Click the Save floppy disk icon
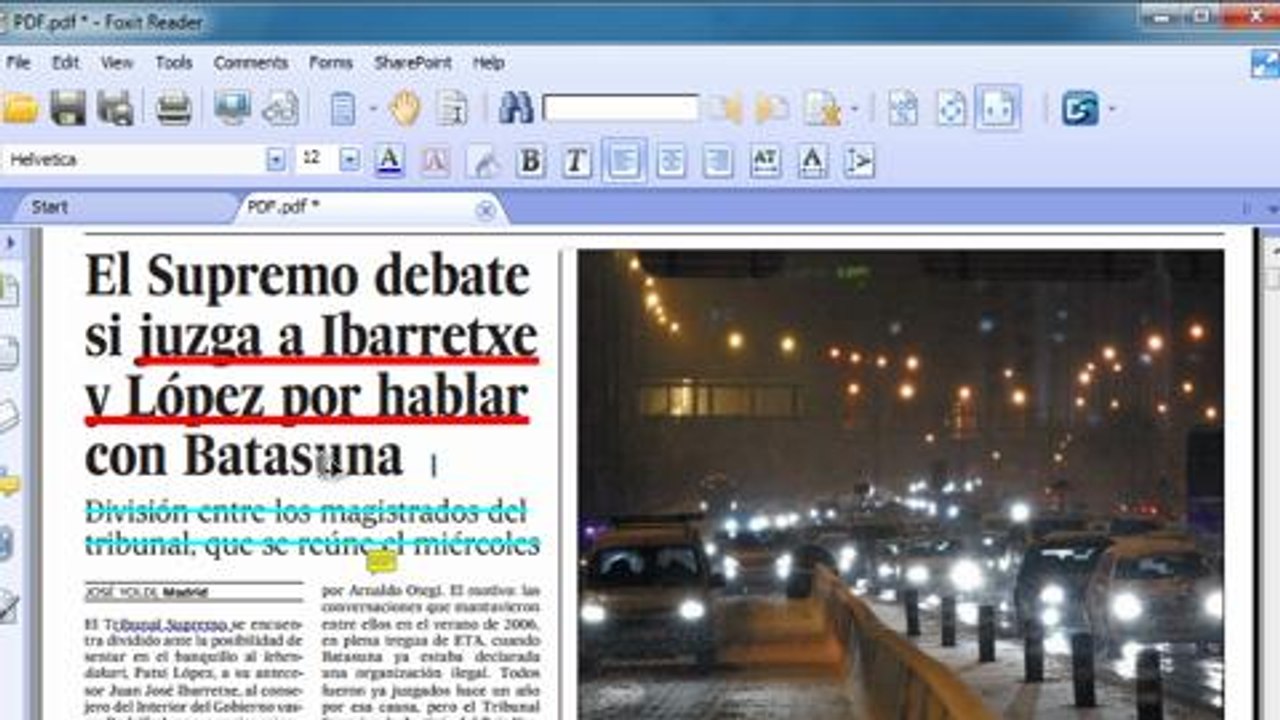This screenshot has width=1280, height=720. tap(68, 108)
